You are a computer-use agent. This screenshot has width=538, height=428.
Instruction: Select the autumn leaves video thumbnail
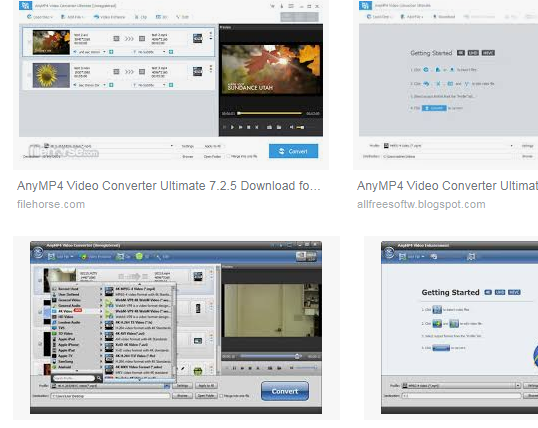[51, 42]
